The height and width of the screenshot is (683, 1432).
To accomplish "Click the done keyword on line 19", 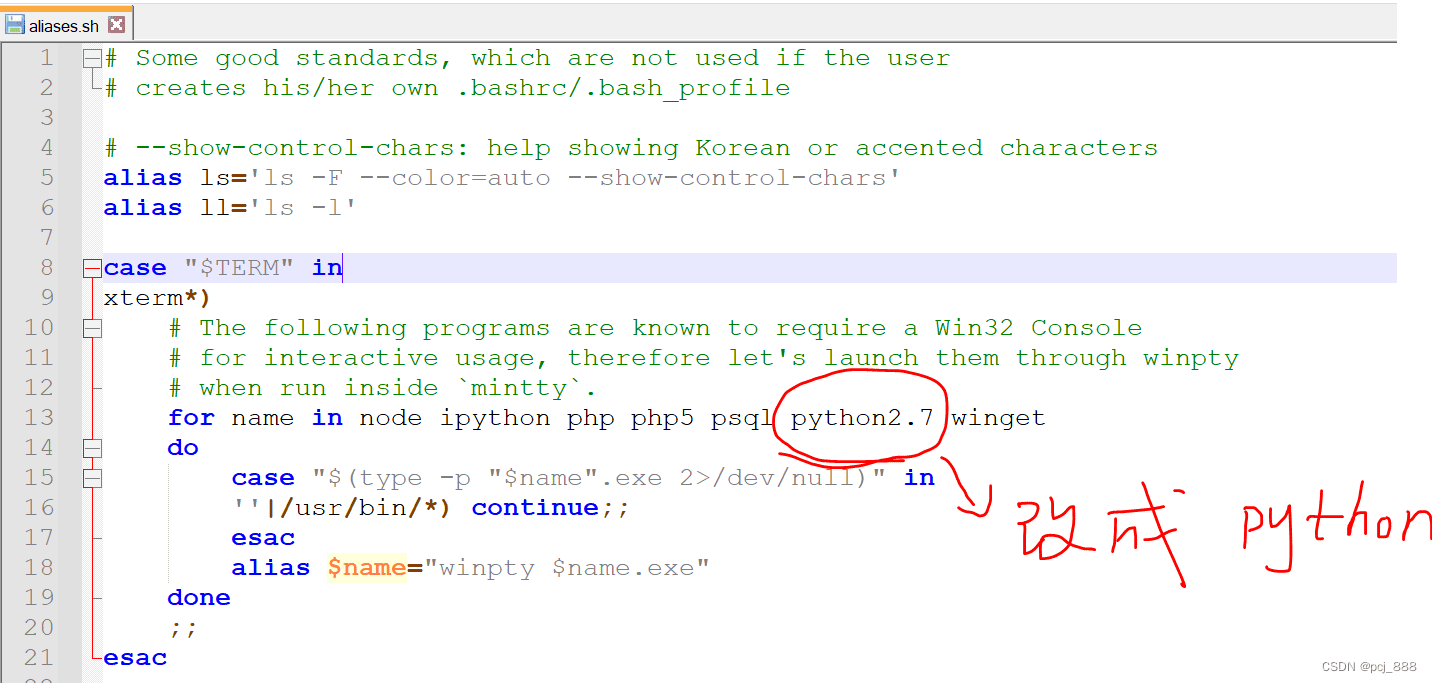I will (199, 598).
